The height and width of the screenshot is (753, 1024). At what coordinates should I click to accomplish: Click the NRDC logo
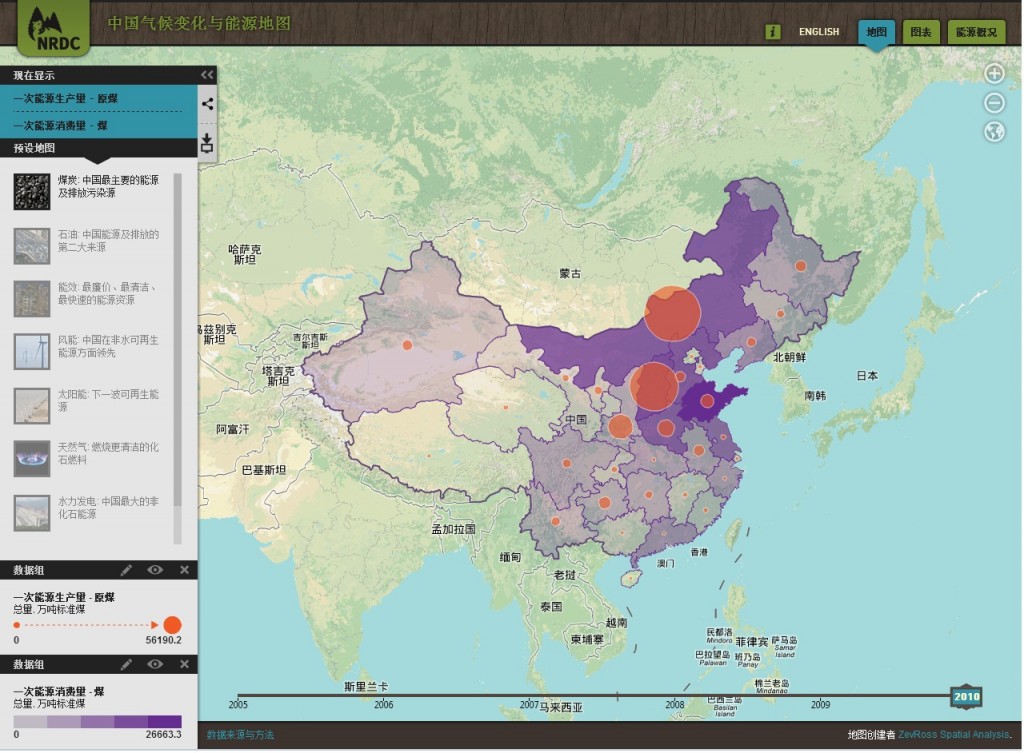click(x=53, y=28)
